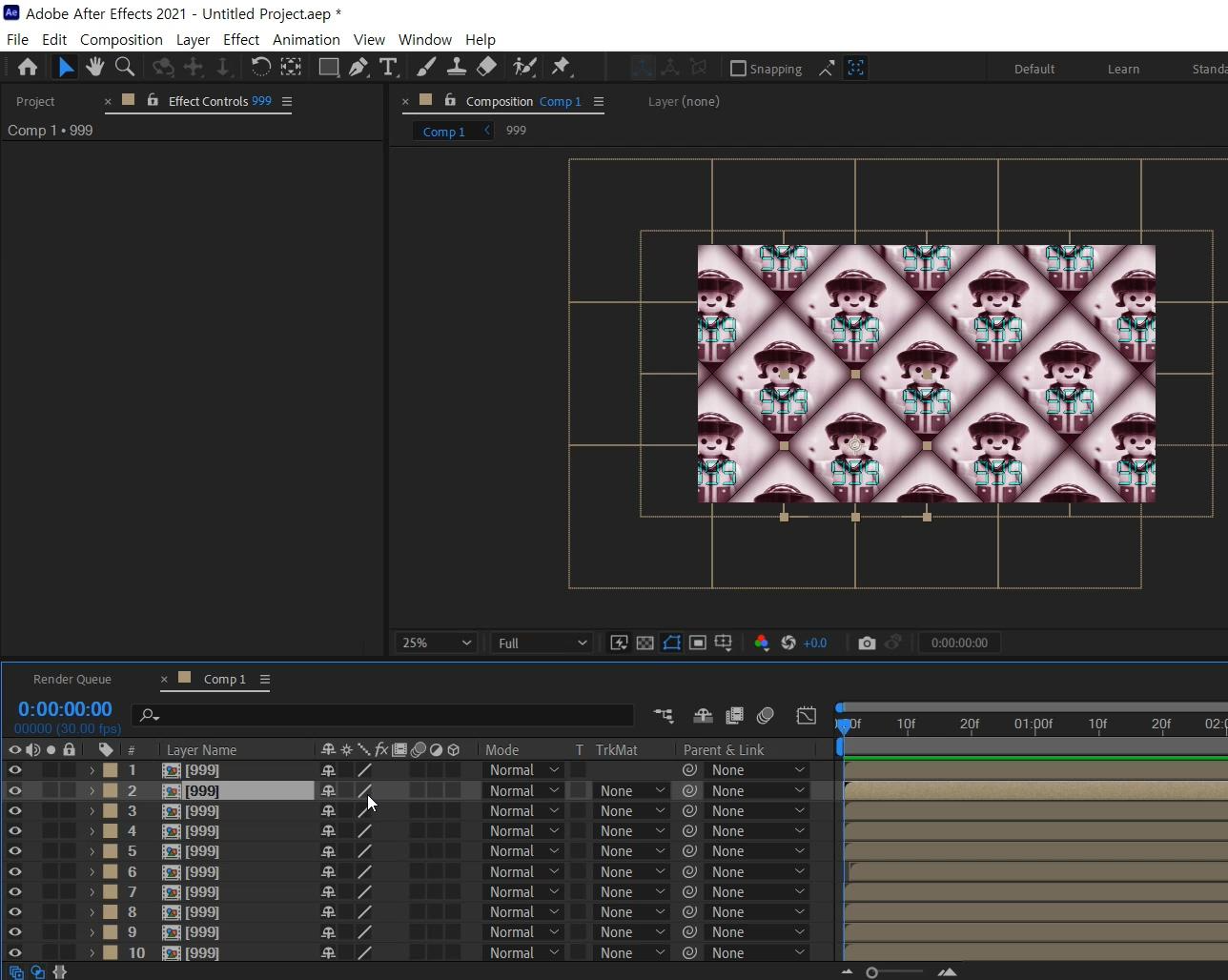Click the fast previews icon
This screenshot has height=980, width=1228.
pos(619,643)
